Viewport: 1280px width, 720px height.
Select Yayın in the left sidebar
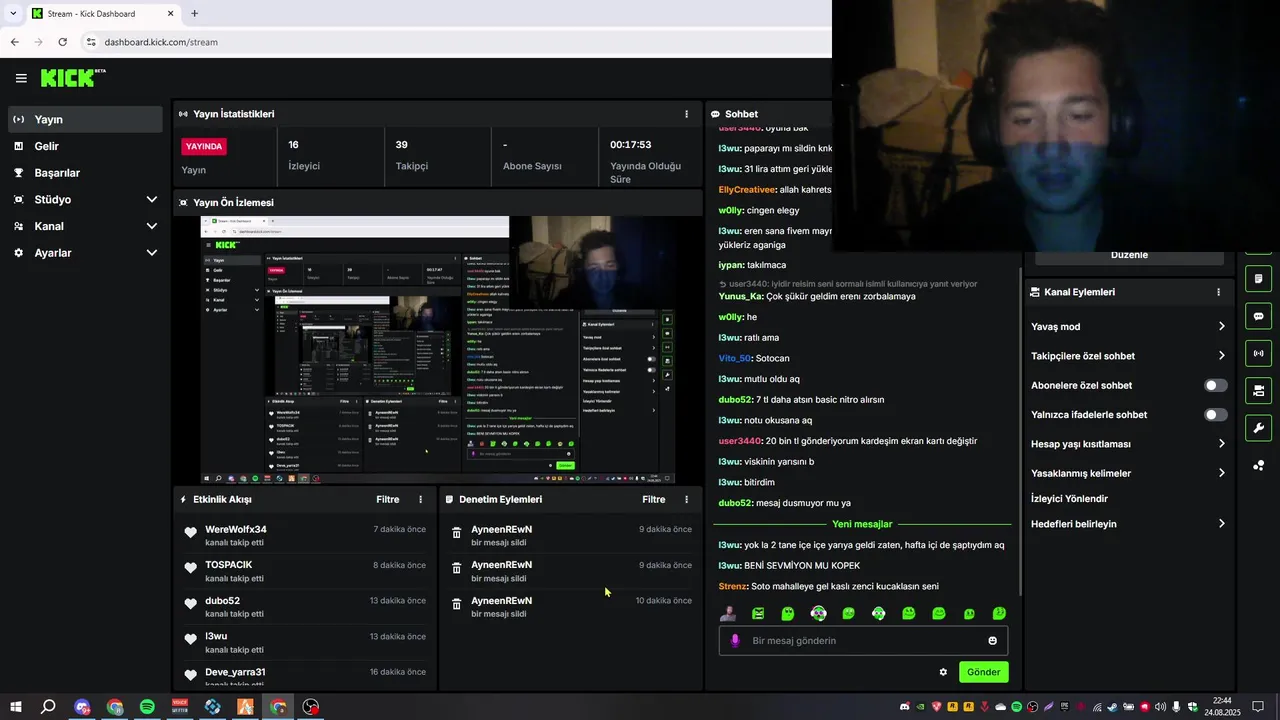(86, 119)
